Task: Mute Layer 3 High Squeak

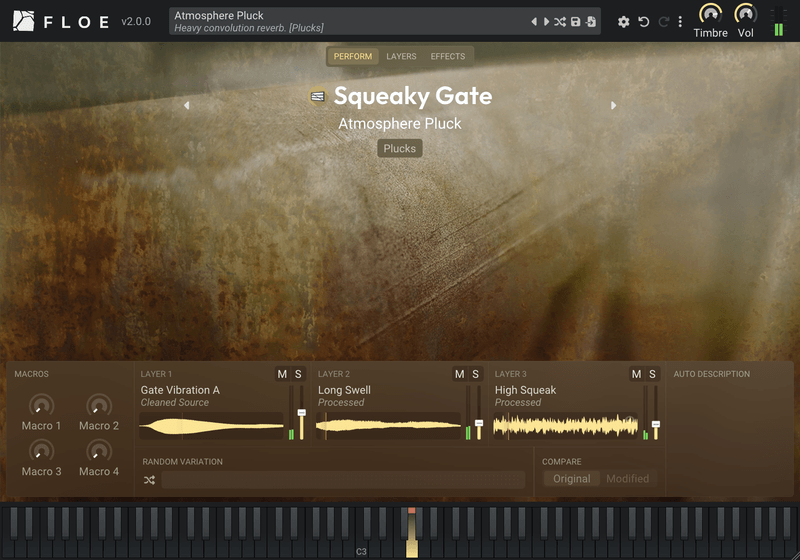Action: tap(636, 374)
